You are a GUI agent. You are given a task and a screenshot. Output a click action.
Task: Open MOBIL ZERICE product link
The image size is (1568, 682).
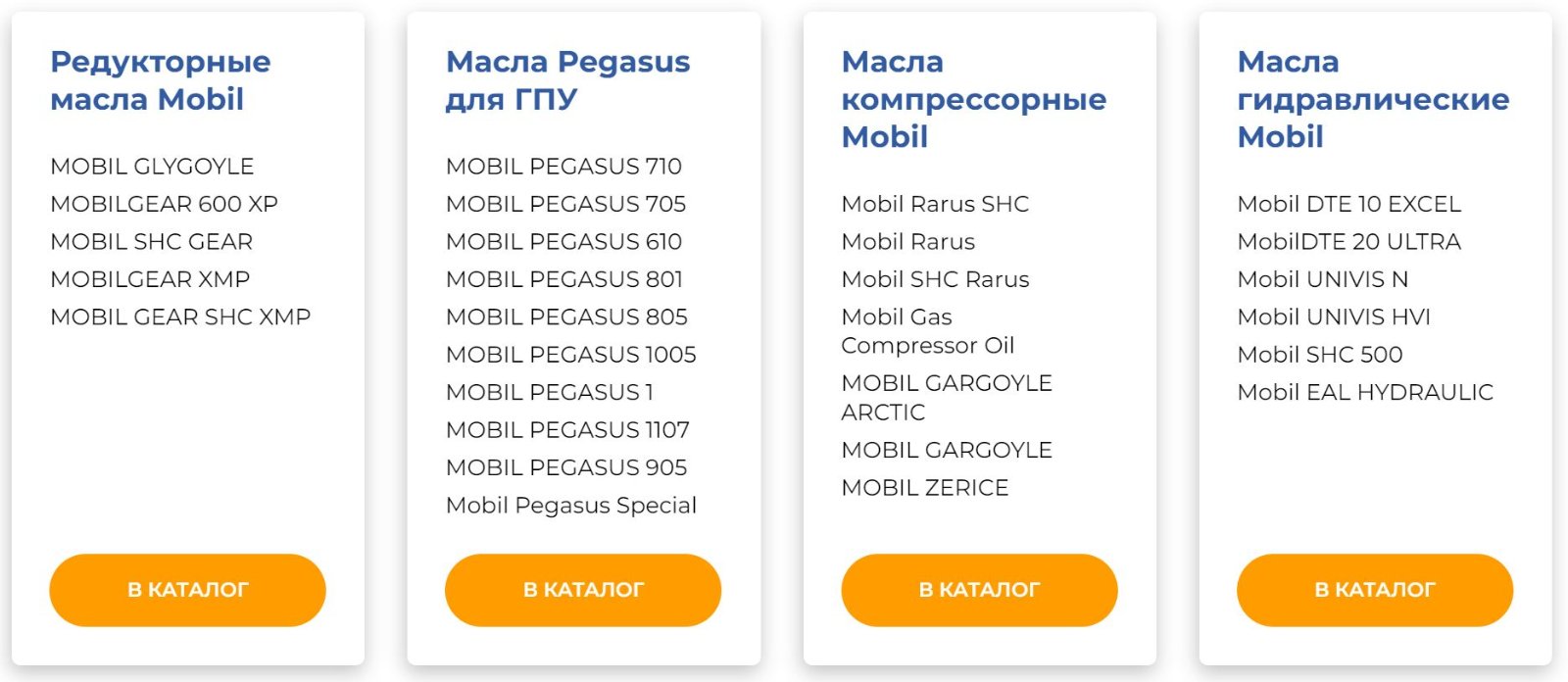coord(925,488)
